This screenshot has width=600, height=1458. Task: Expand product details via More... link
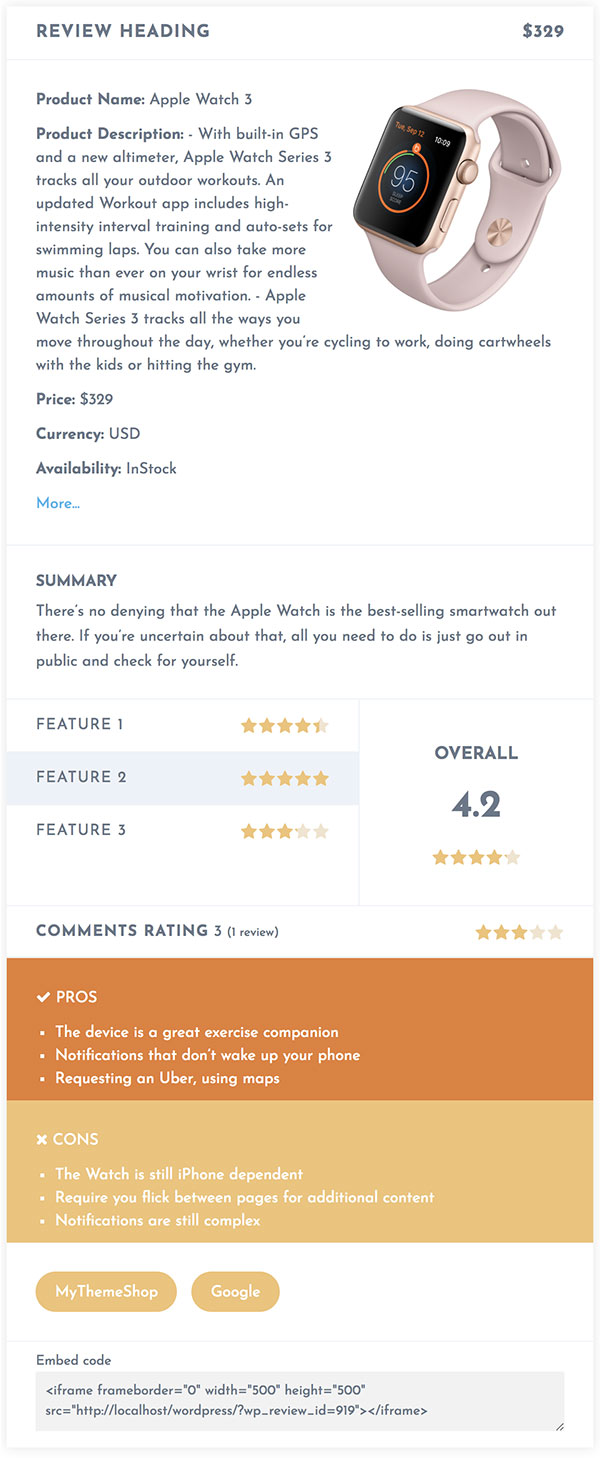click(58, 503)
